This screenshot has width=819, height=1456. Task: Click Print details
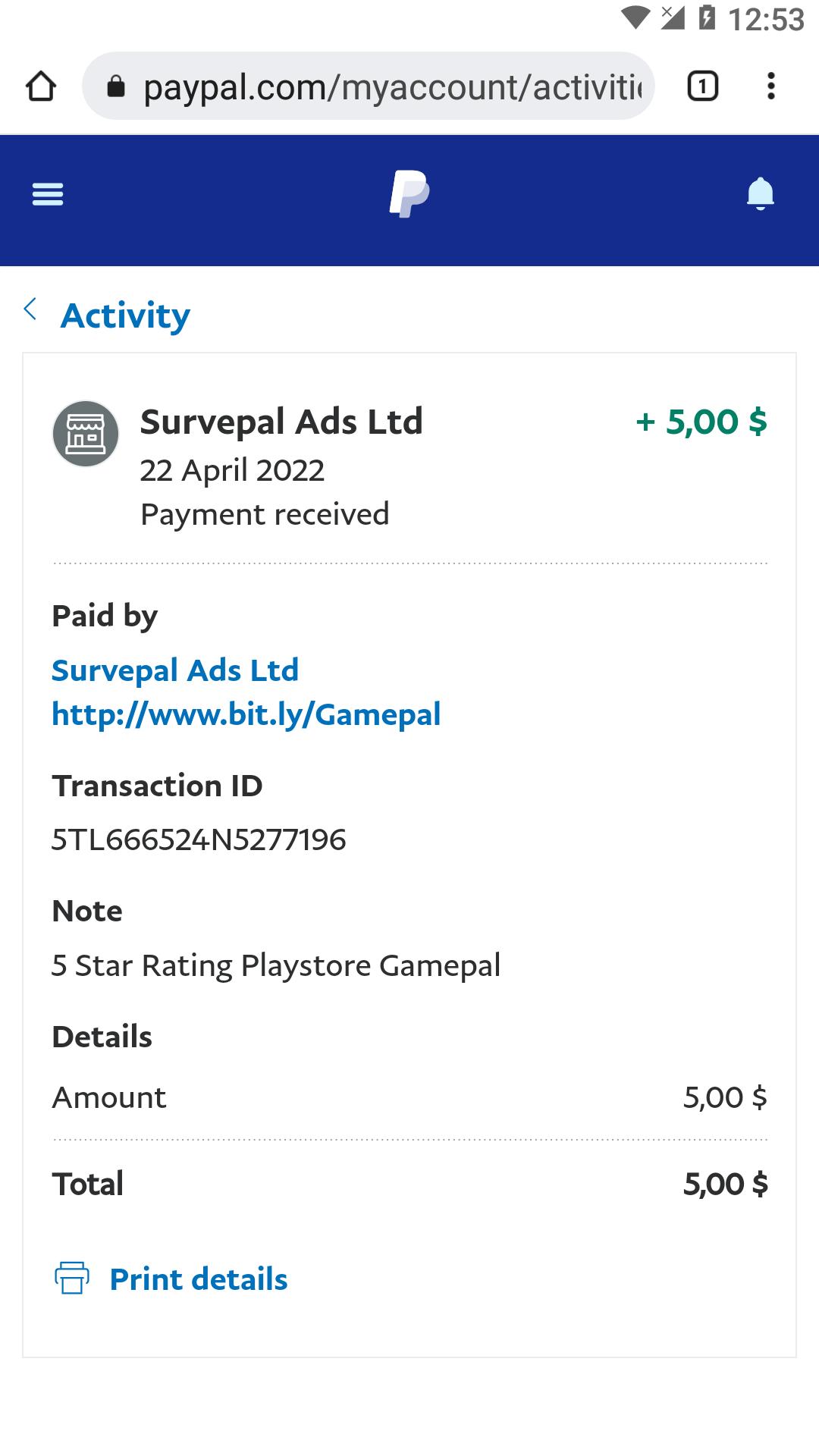click(x=199, y=1279)
